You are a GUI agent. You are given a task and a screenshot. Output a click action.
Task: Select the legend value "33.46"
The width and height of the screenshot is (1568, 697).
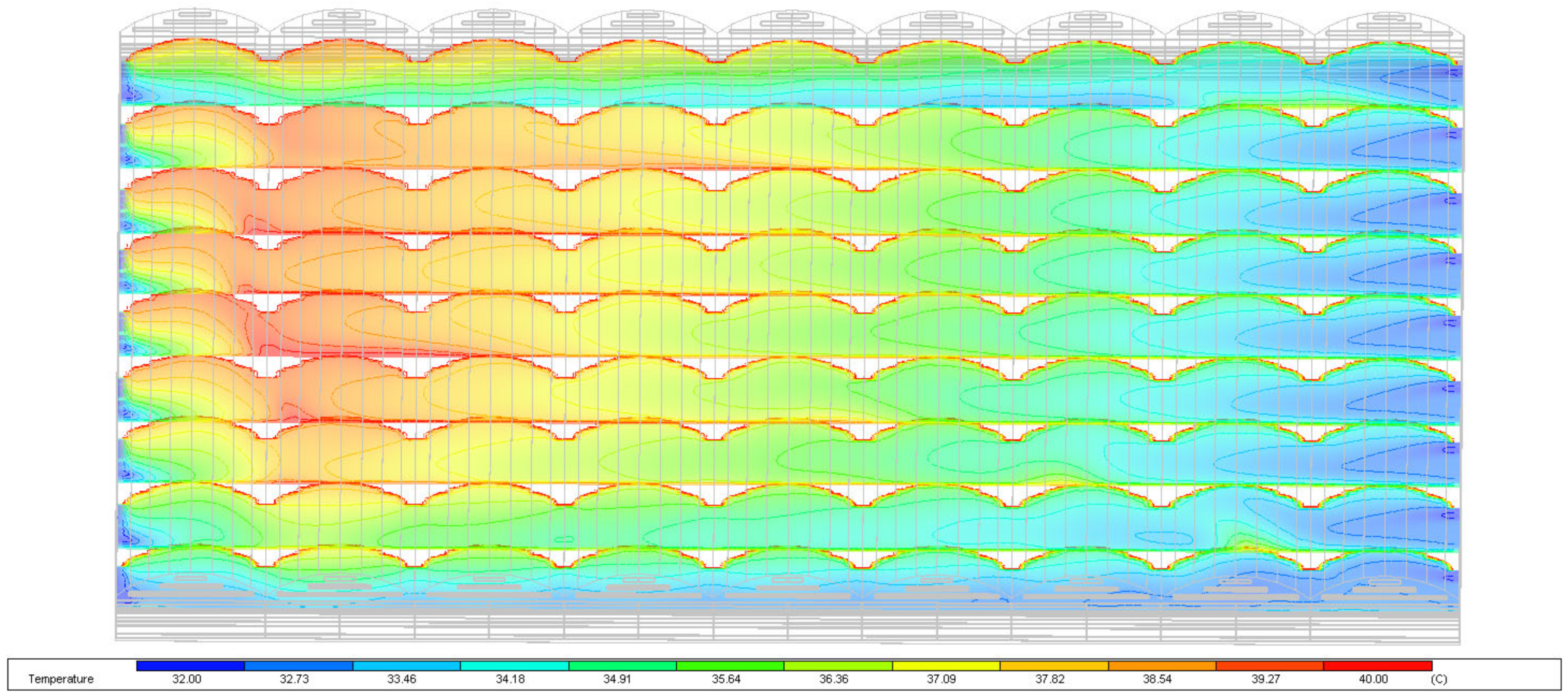pyautogui.click(x=402, y=679)
